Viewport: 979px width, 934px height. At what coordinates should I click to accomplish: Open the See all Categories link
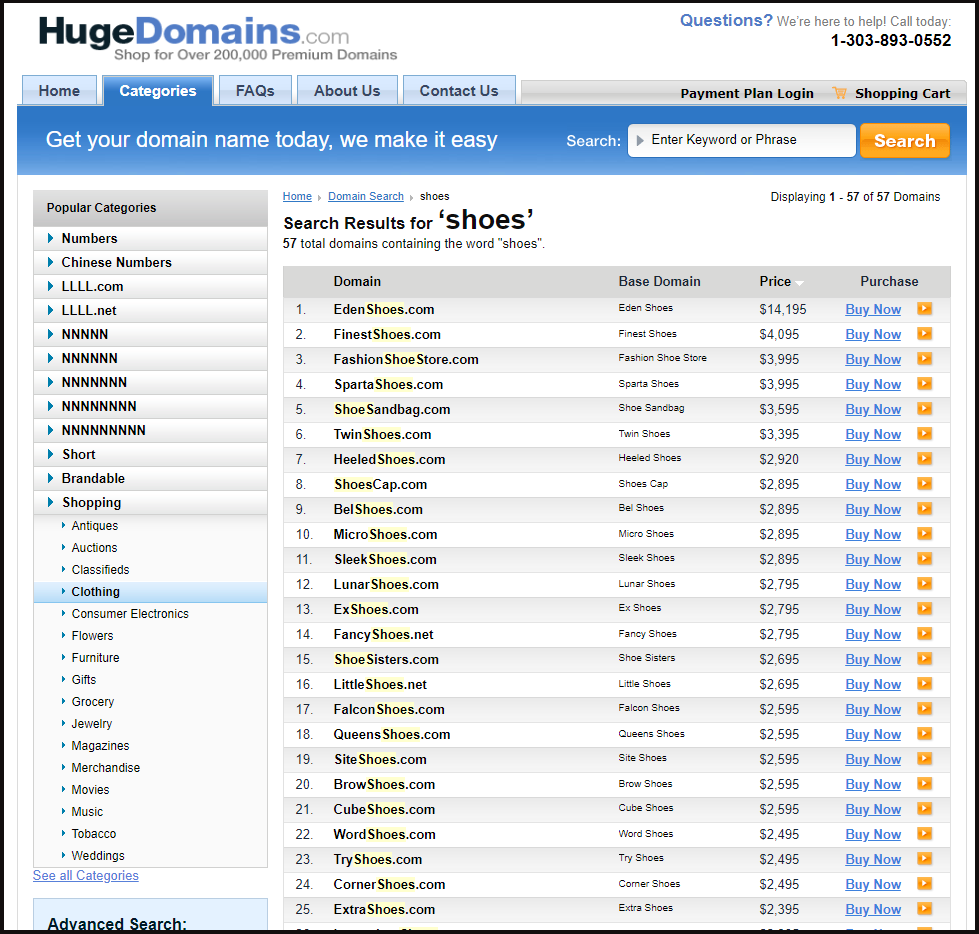(x=86, y=875)
